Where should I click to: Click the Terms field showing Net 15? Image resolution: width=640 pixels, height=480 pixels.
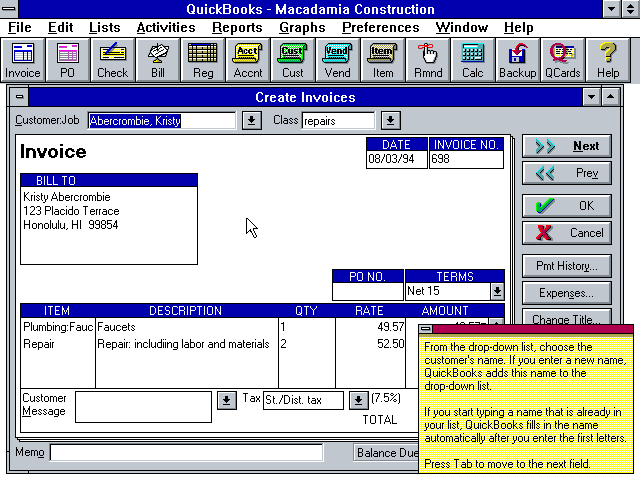448,291
